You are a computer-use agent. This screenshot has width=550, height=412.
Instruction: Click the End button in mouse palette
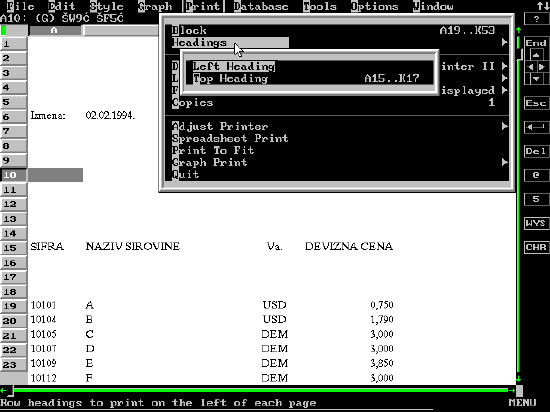click(536, 43)
